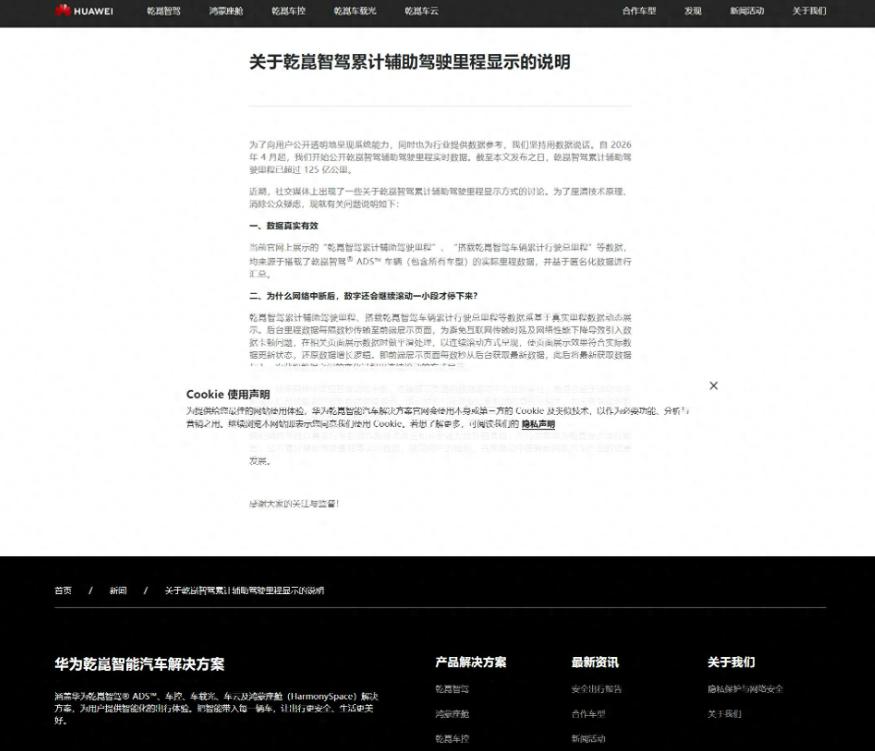Open footer link 乾崑车控
Image resolution: width=875 pixels, height=751 pixels.
(x=452, y=739)
